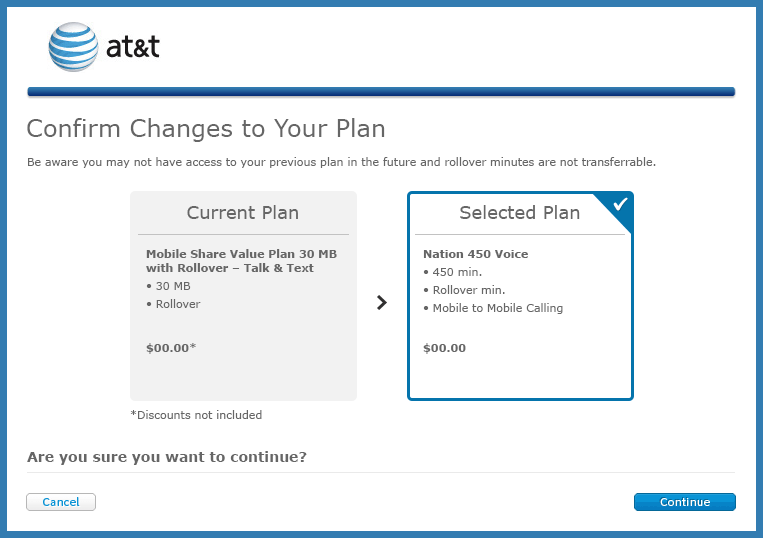This screenshot has width=763, height=538.
Task: Click the current plan $00.00* price
Action: pyautogui.click(x=171, y=348)
